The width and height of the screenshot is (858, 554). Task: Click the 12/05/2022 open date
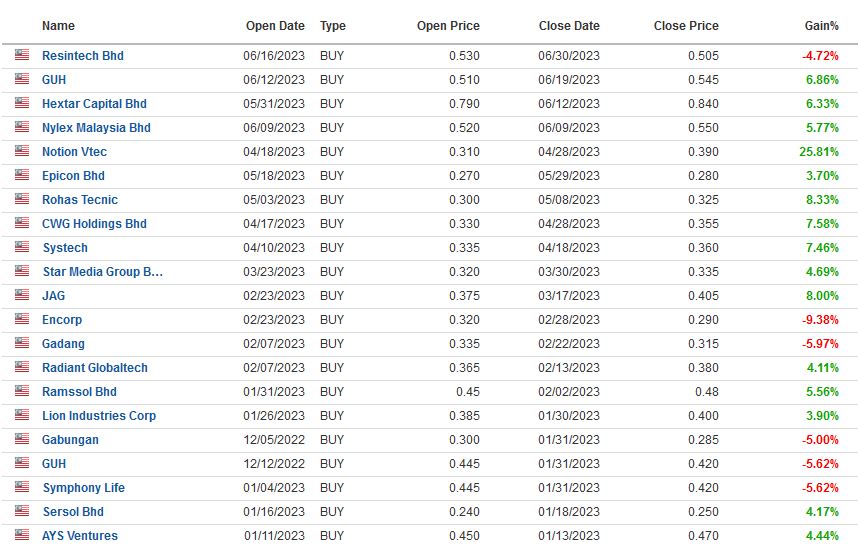[x=274, y=440]
